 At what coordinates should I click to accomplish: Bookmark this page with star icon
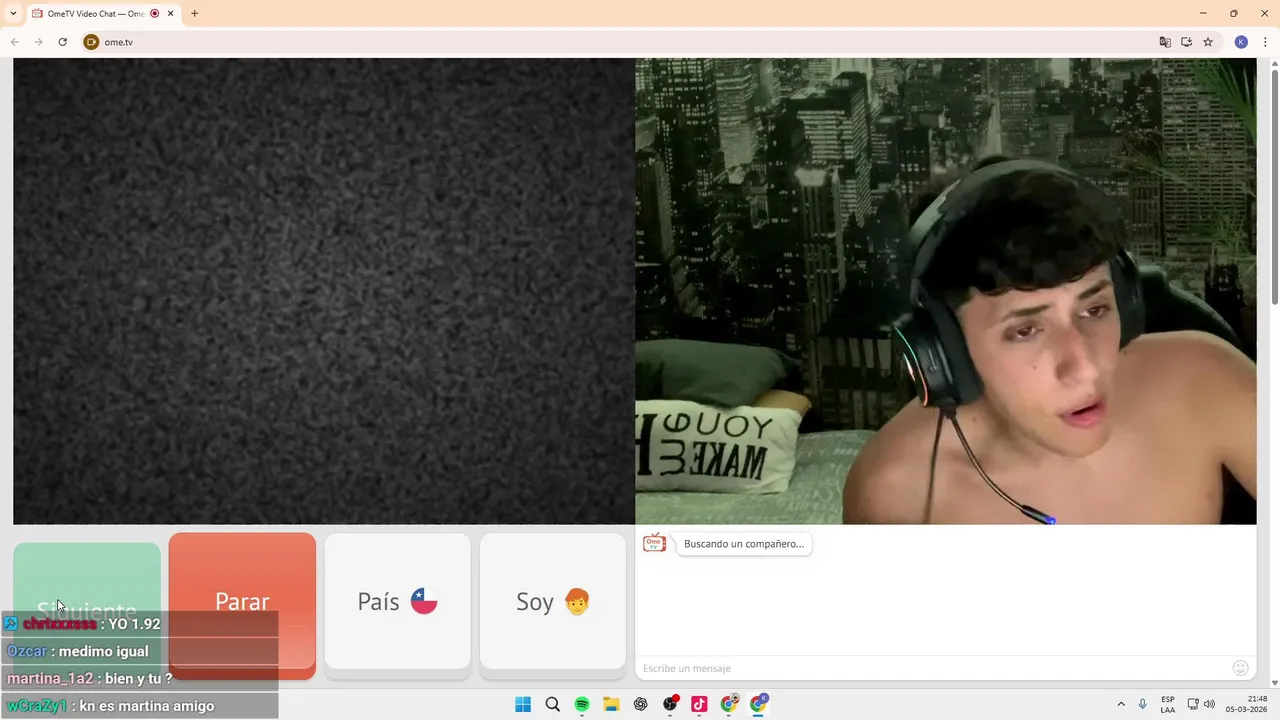tap(1208, 42)
